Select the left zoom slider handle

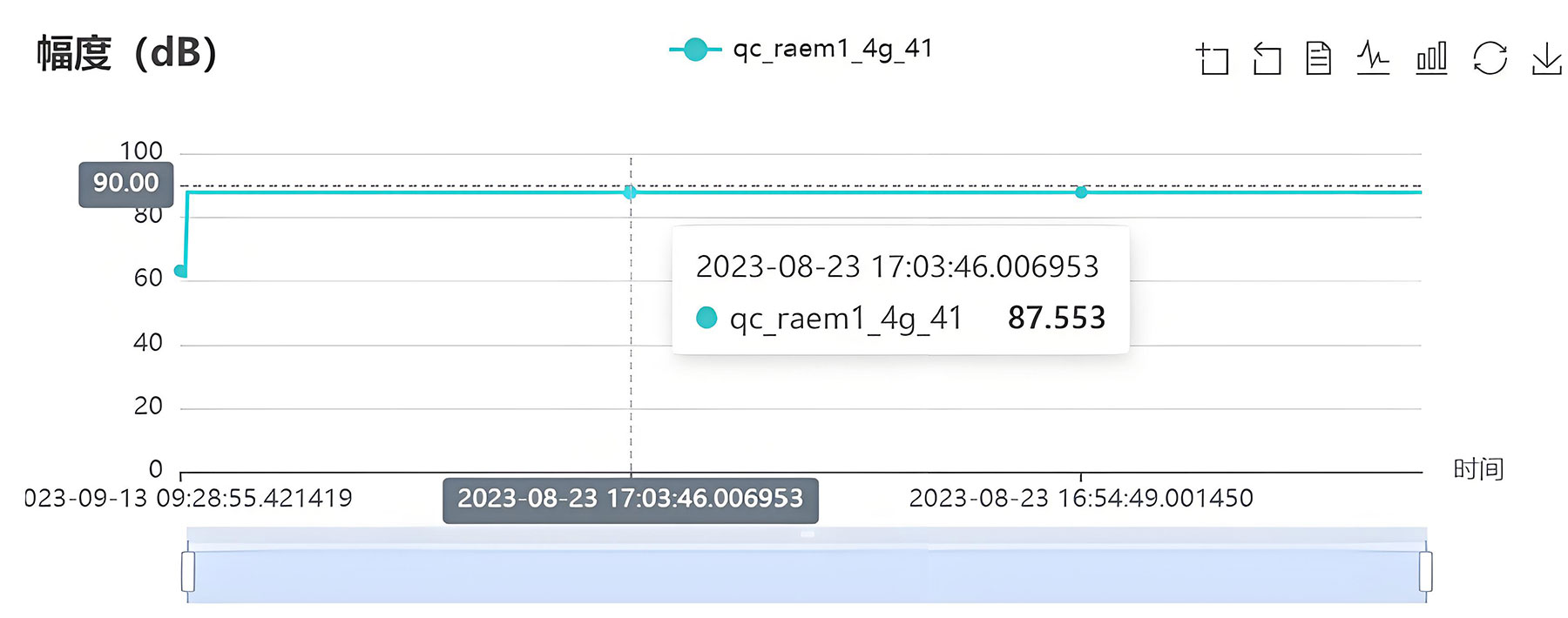[187, 572]
